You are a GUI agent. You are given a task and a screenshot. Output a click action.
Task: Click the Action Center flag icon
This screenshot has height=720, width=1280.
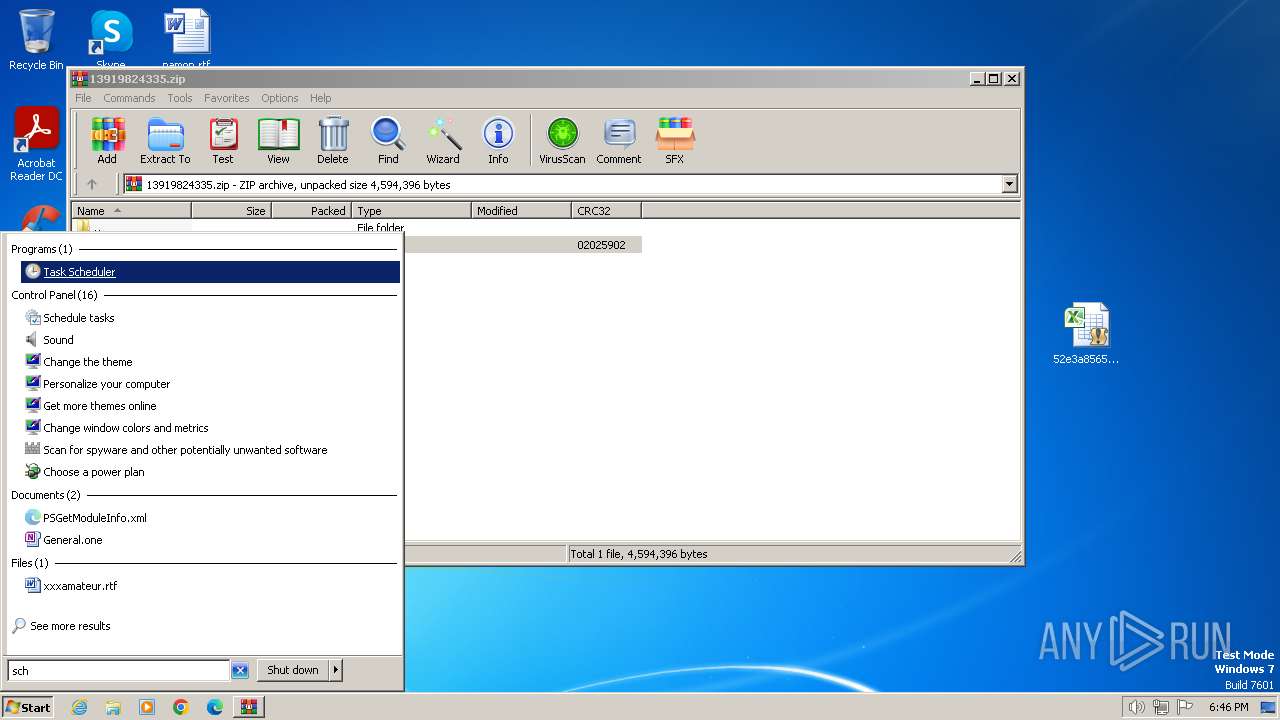click(1185, 707)
